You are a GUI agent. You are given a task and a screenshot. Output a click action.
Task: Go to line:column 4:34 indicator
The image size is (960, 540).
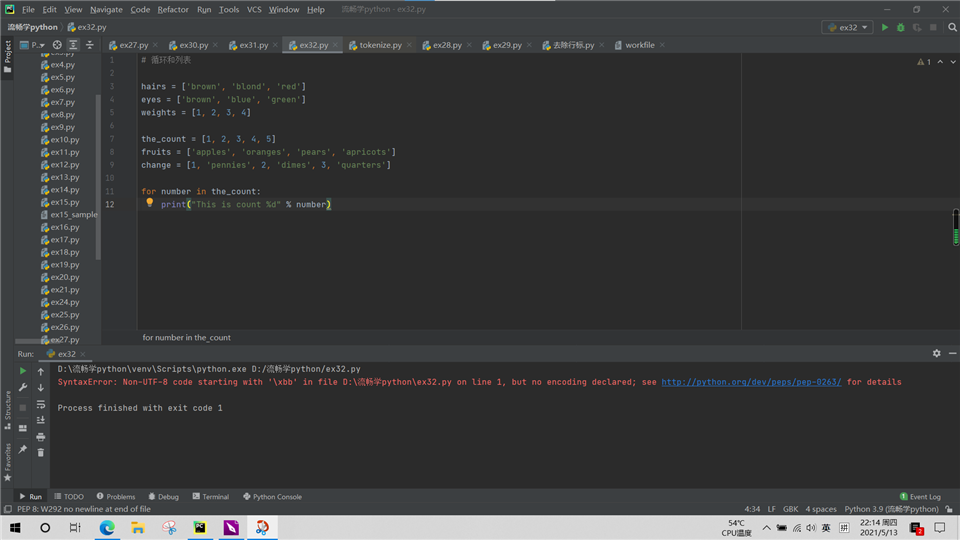tap(752, 509)
